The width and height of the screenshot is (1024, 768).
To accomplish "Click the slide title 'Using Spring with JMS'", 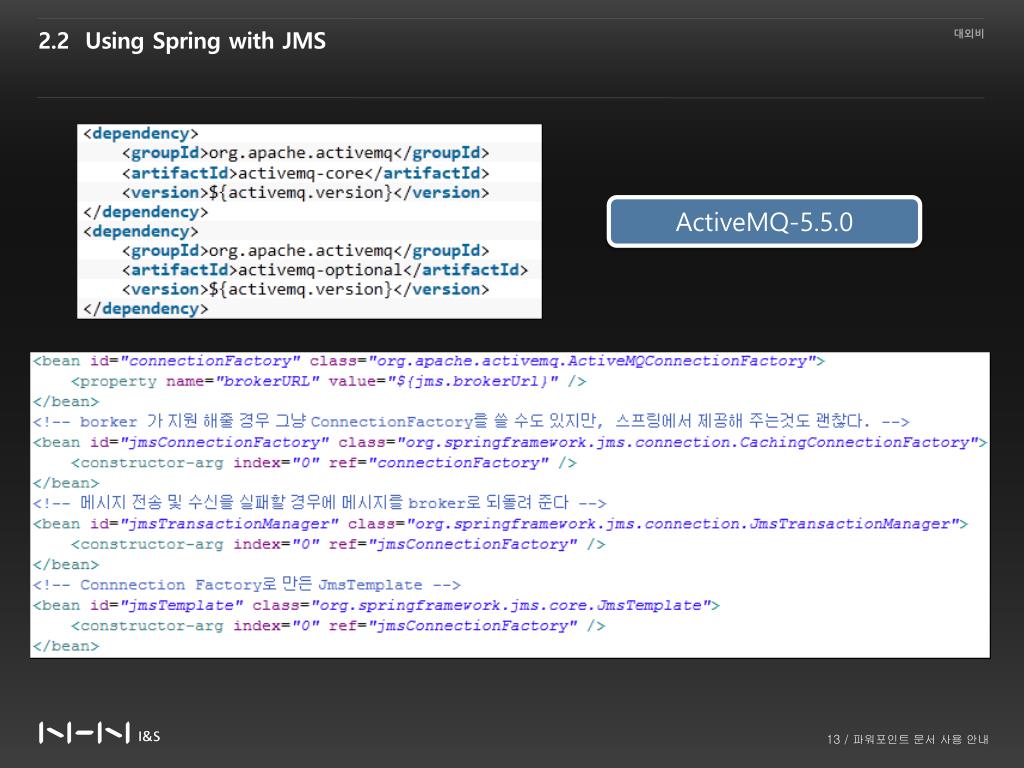I will pos(205,41).
